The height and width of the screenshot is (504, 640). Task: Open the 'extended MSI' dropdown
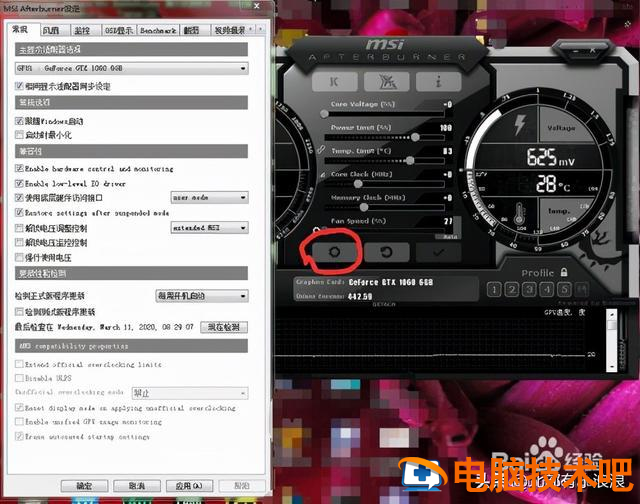(x=209, y=227)
